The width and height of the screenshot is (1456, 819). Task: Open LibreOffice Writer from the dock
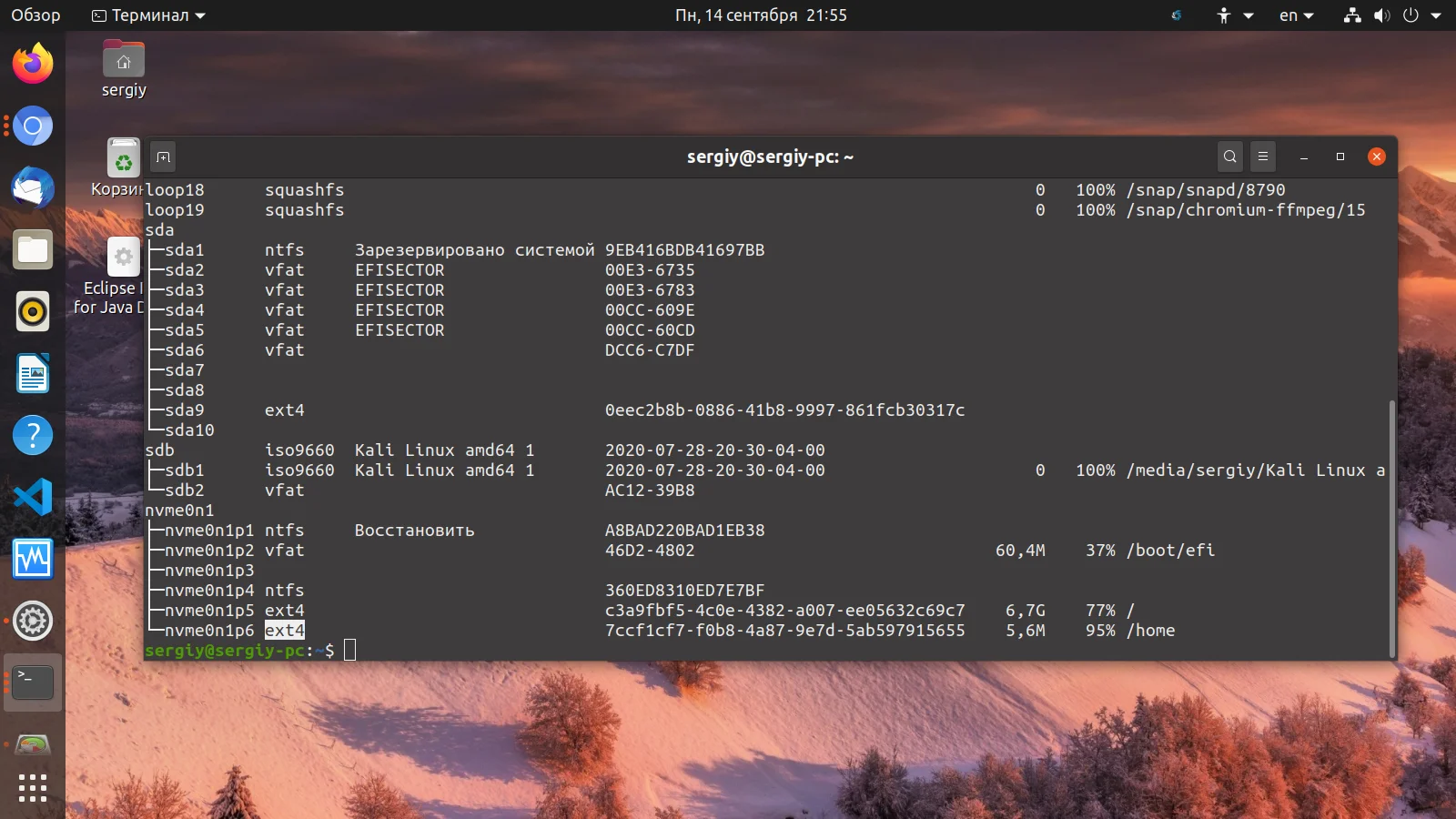coord(33,373)
